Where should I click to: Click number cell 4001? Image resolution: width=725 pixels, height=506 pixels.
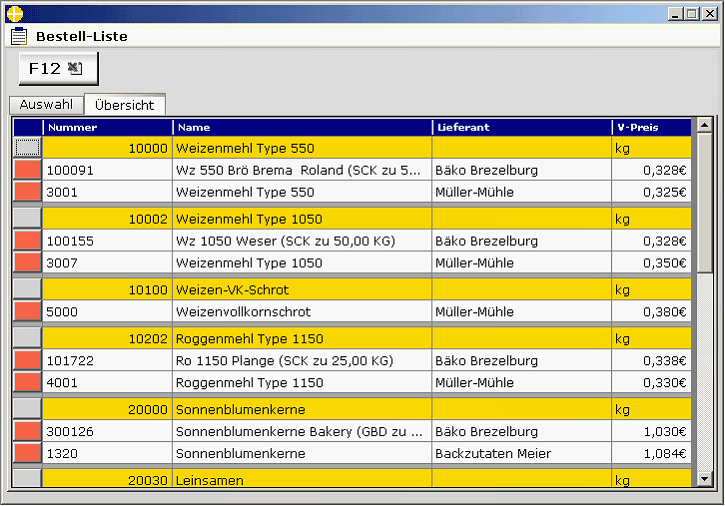coord(108,382)
